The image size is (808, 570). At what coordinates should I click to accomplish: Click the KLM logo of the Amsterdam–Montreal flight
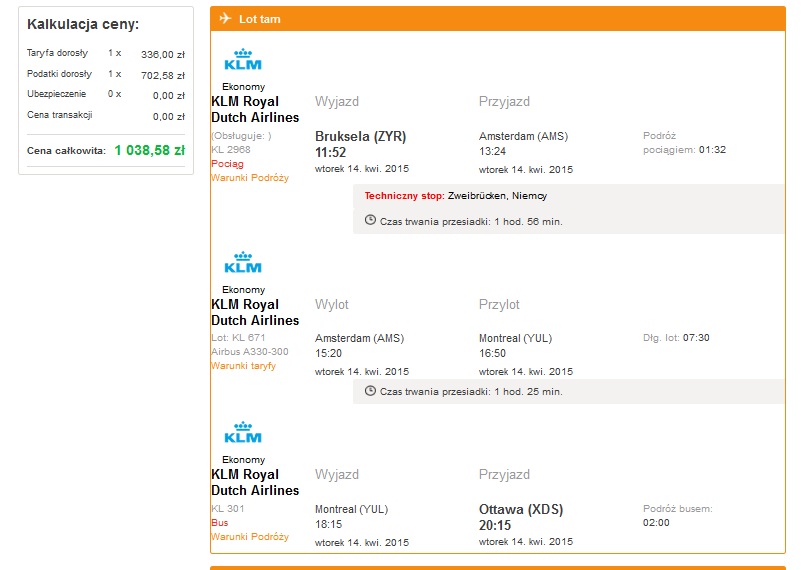243,262
